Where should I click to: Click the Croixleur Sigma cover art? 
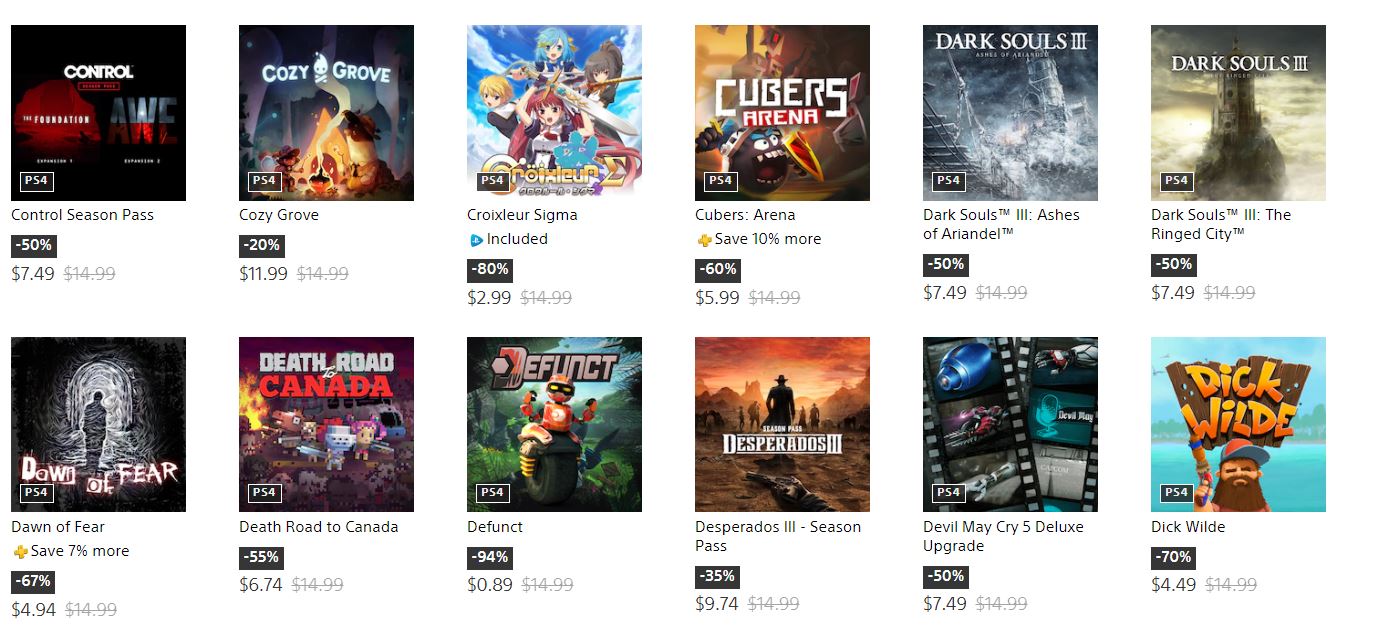pos(554,113)
